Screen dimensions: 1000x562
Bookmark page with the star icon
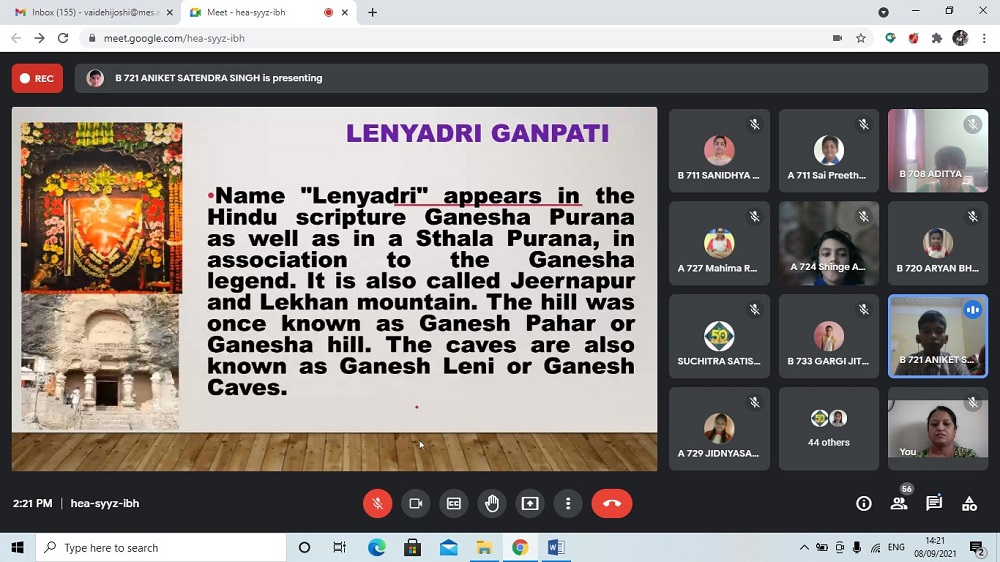coord(861,38)
